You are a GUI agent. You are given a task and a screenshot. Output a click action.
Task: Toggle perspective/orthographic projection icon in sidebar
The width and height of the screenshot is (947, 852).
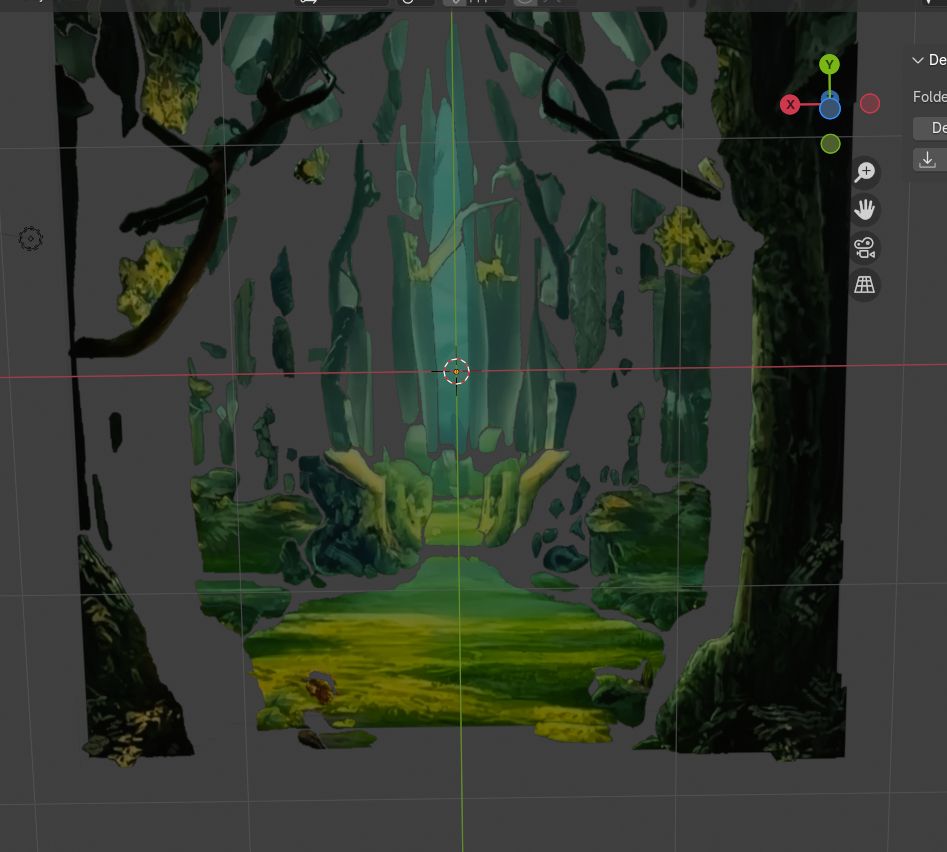(864, 284)
